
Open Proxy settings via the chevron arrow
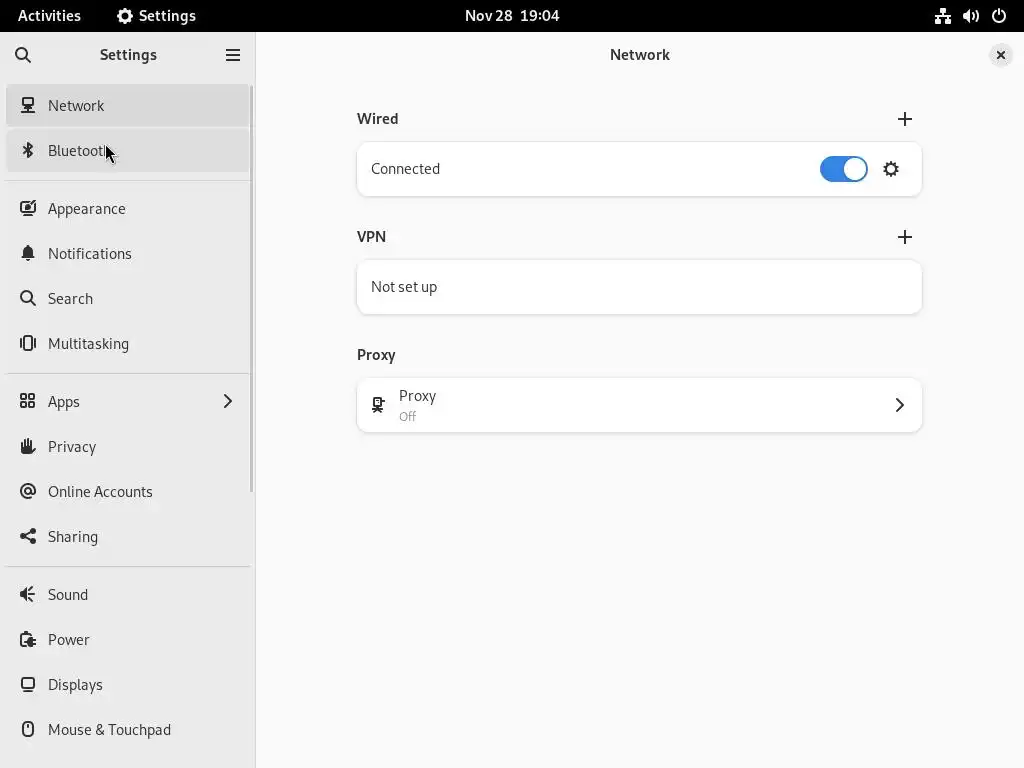(x=899, y=405)
